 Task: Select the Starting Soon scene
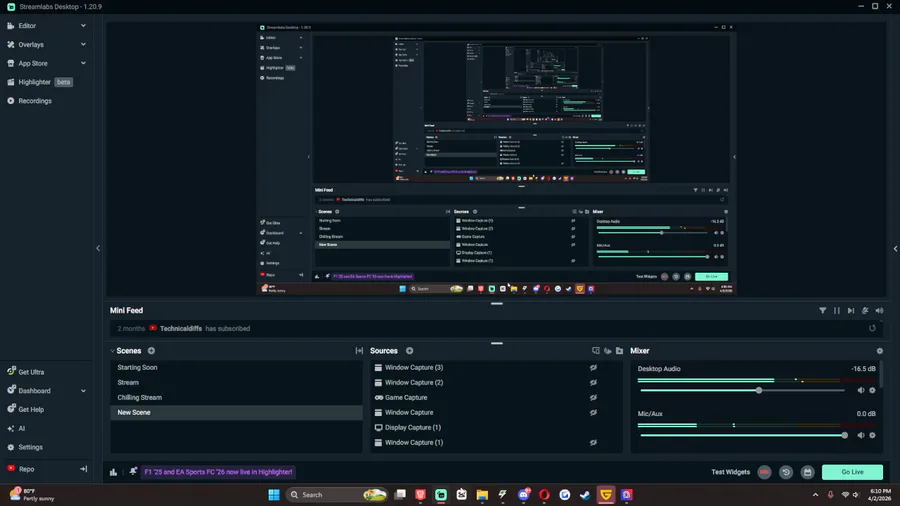(236, 367)
